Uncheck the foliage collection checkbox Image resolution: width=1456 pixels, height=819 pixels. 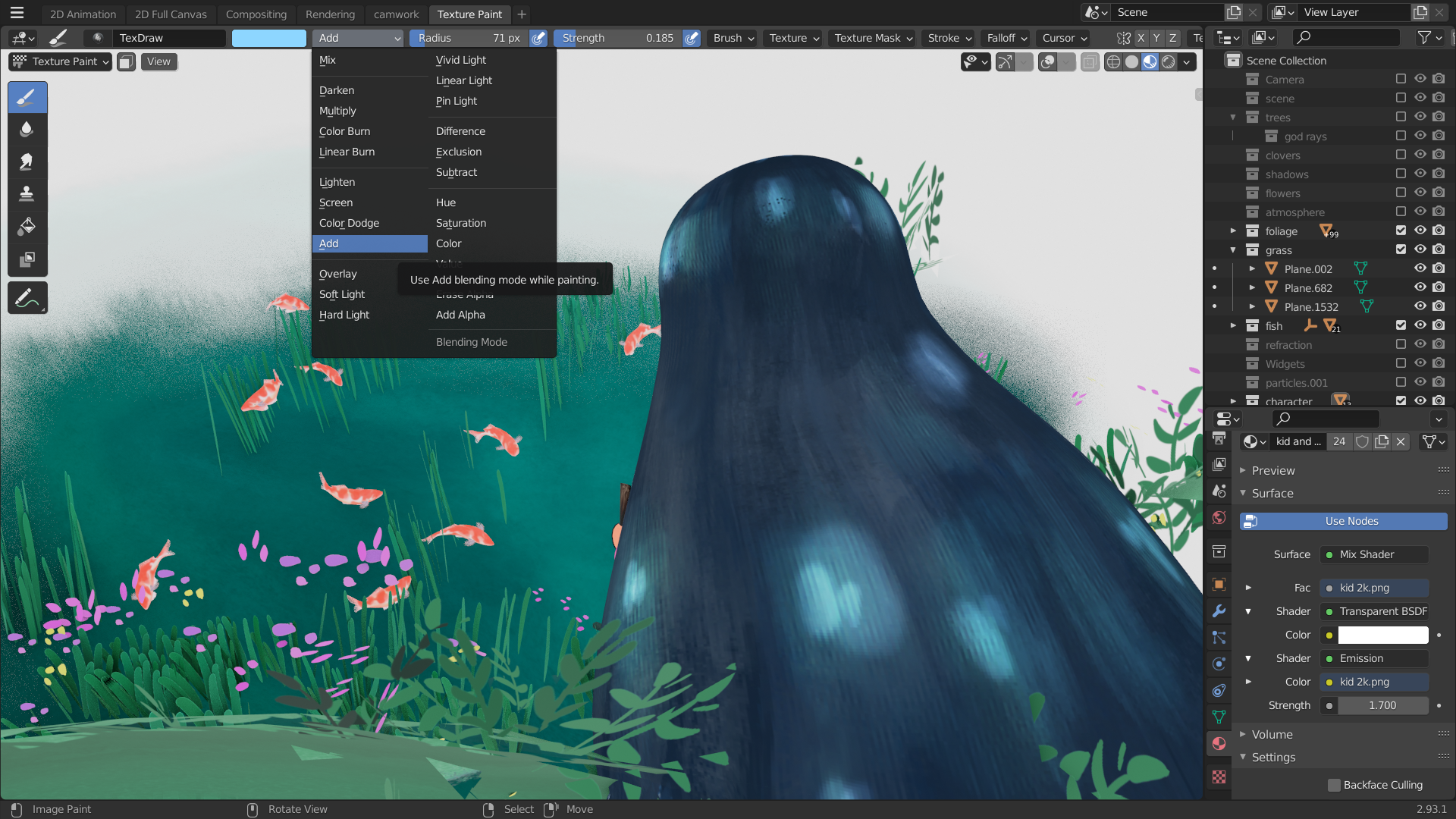coord(1401,231)
